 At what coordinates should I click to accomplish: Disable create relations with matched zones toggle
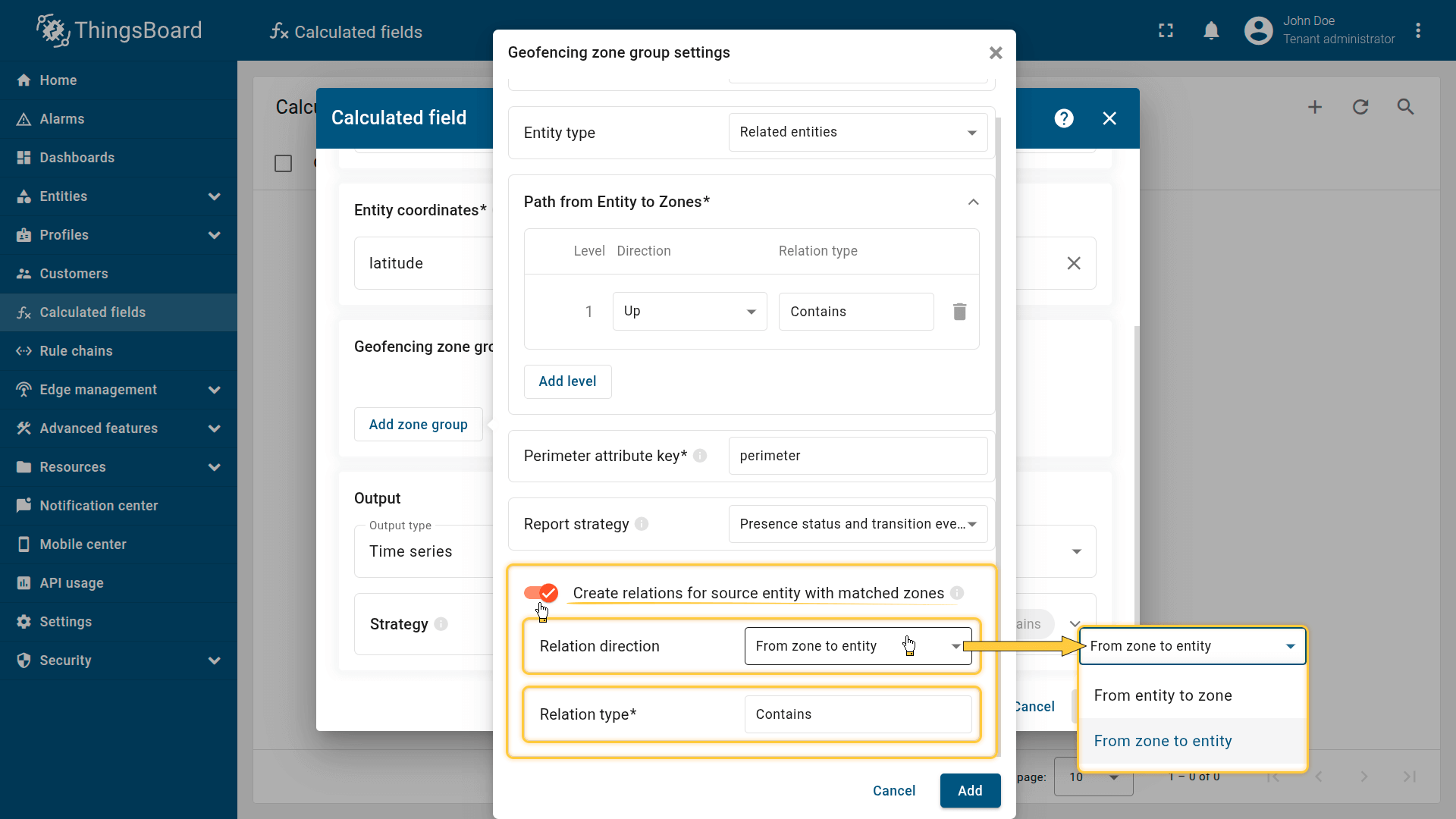click(x=541, y=593)
